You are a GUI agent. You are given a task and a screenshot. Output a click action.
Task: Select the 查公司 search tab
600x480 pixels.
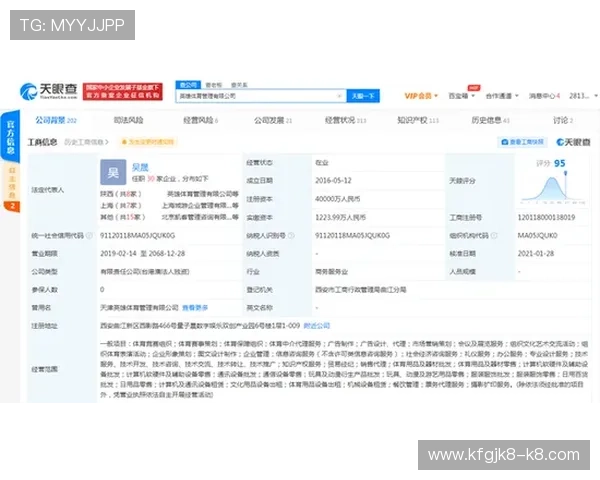pyautogui.click(x=188, y=85)
